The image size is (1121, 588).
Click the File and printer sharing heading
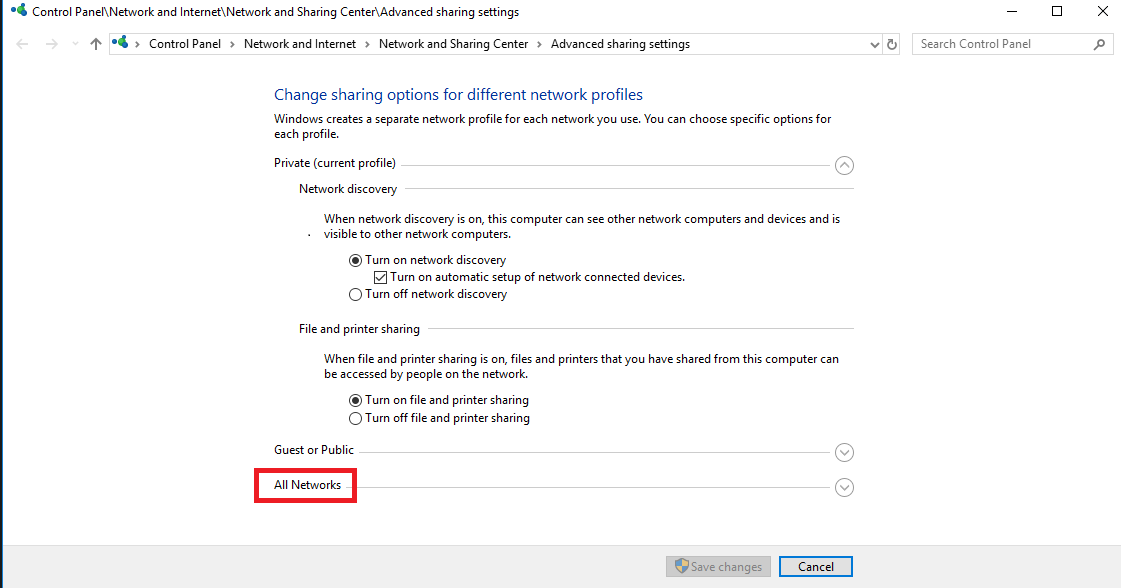tap(359, 329)
